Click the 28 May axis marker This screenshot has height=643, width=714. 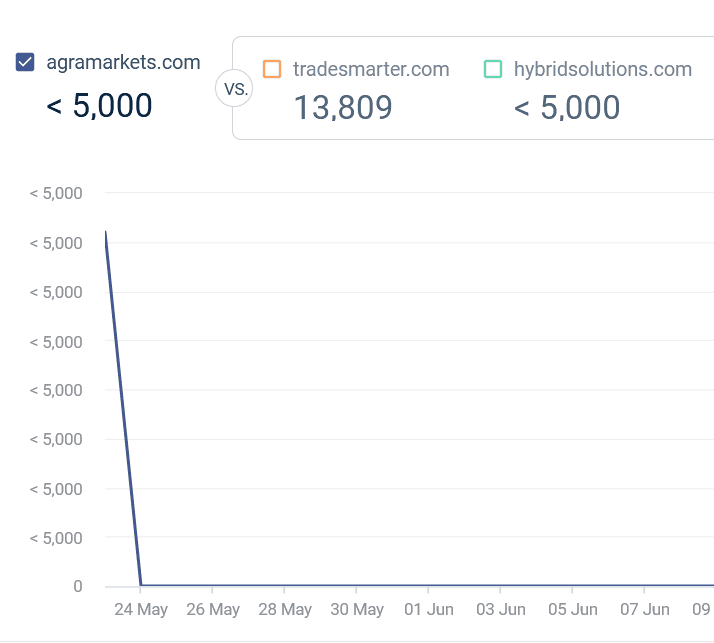tap(285, 609)
